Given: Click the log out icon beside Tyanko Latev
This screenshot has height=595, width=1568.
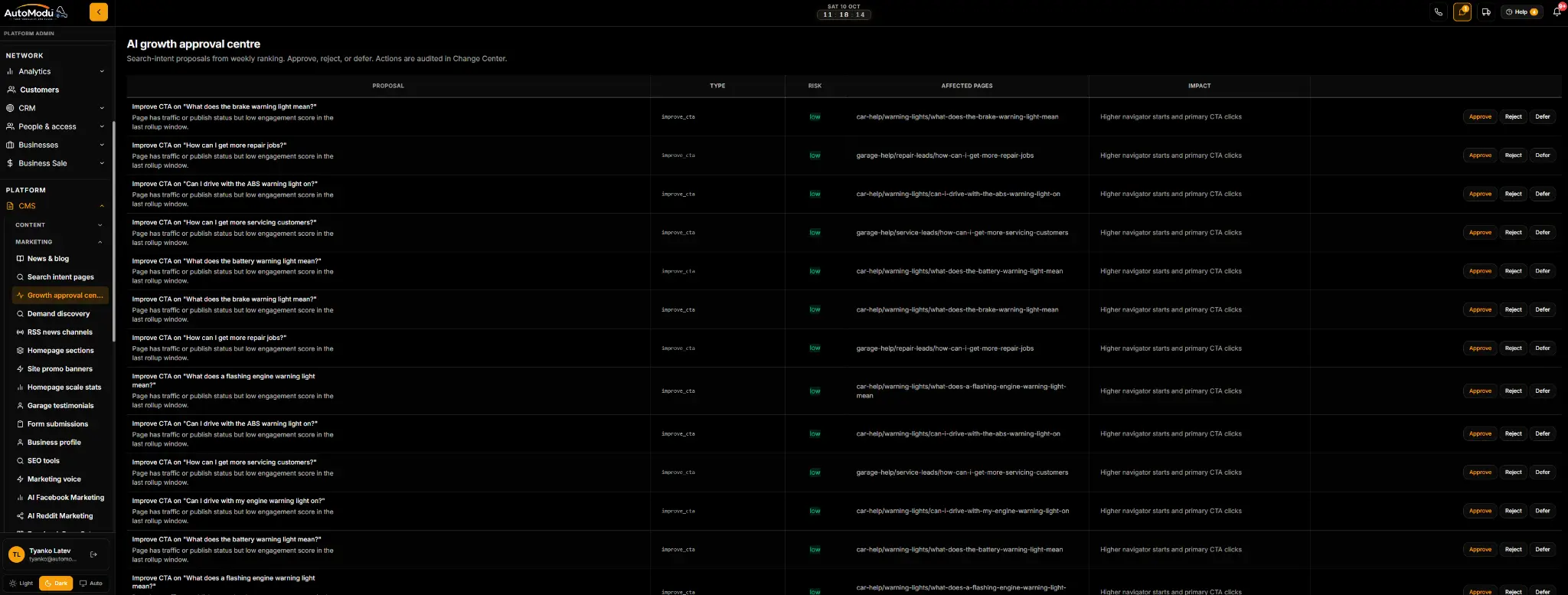Looking at the screenshot, I should point(93,554).
